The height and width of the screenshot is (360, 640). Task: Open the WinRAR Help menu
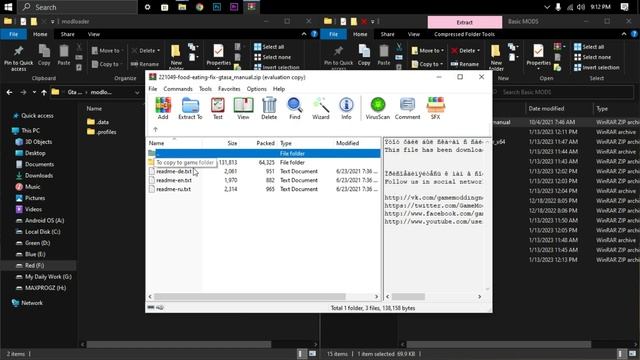(x=279, y=89)
